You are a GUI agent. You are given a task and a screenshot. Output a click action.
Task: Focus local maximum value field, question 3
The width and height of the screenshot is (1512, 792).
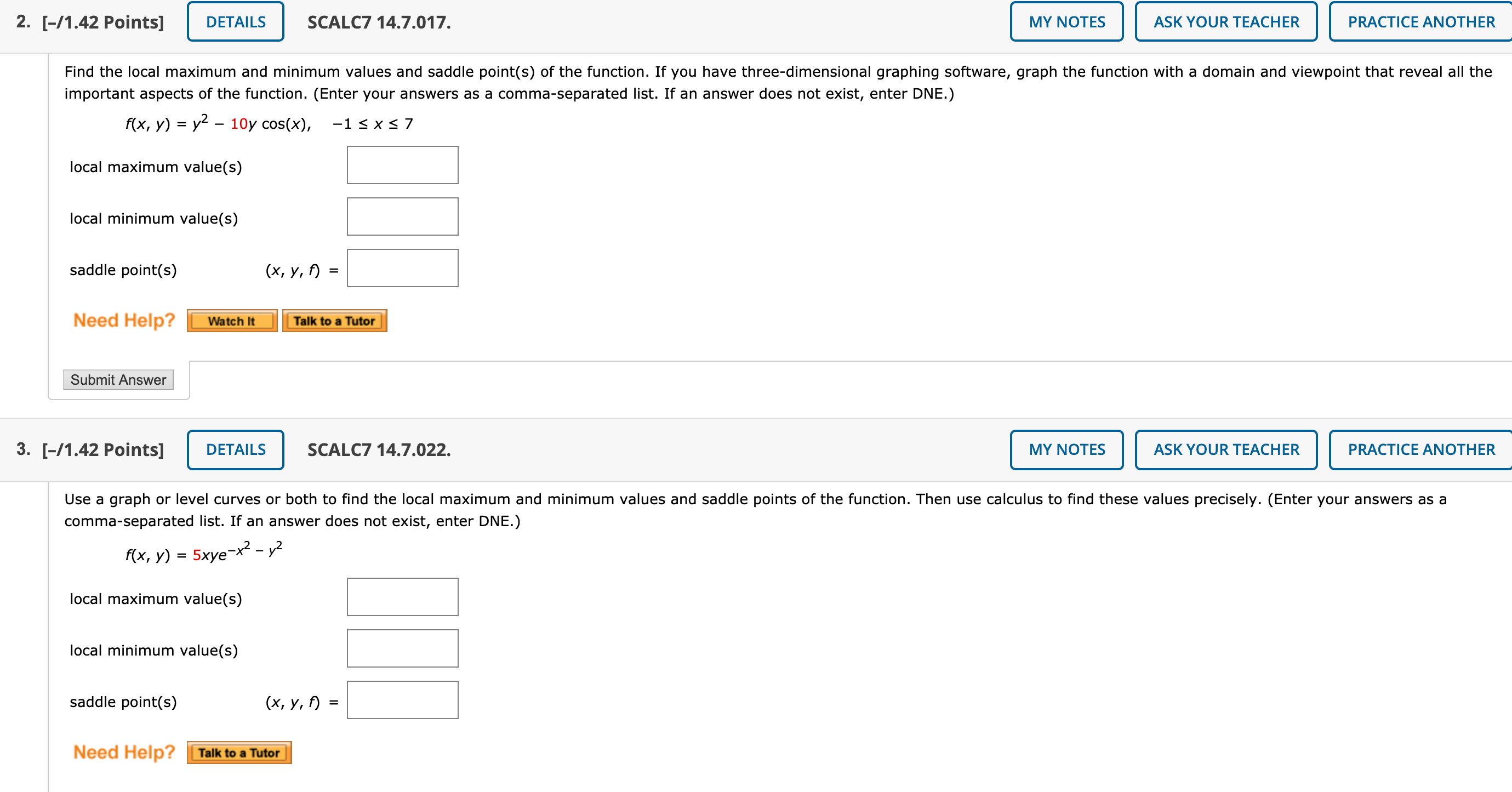403,597
